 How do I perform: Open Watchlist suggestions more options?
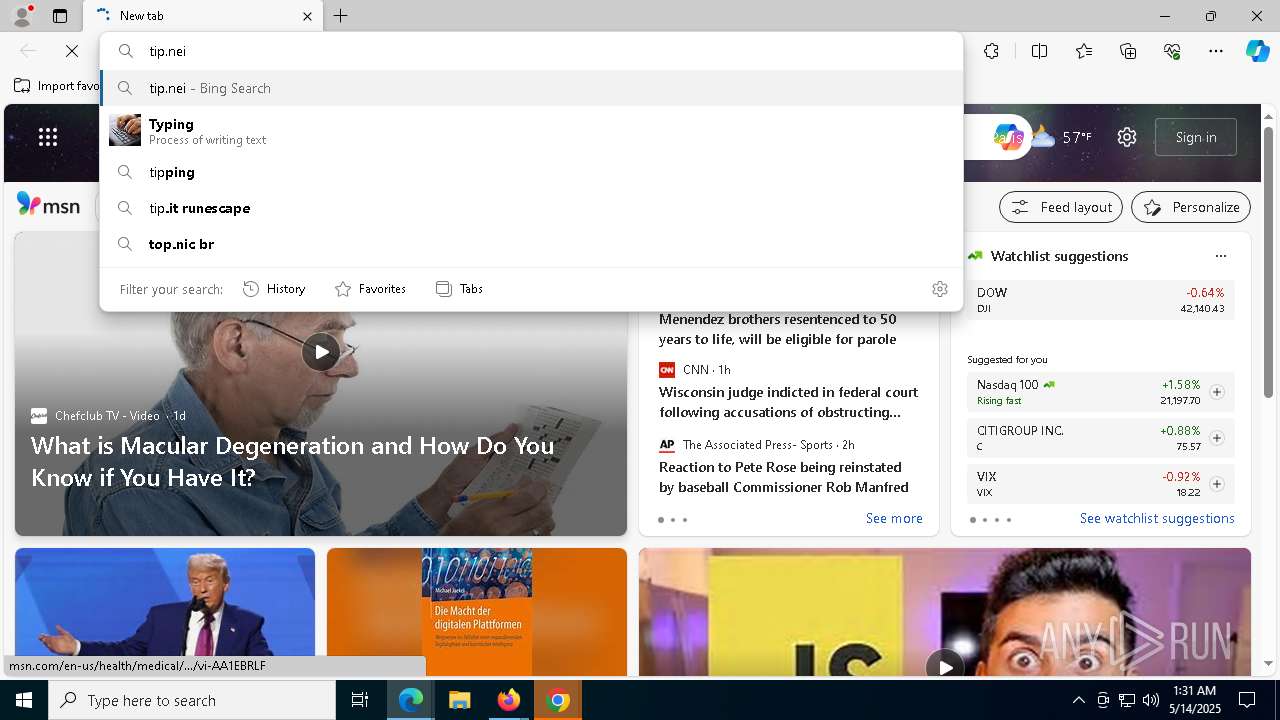[1220, 256]
